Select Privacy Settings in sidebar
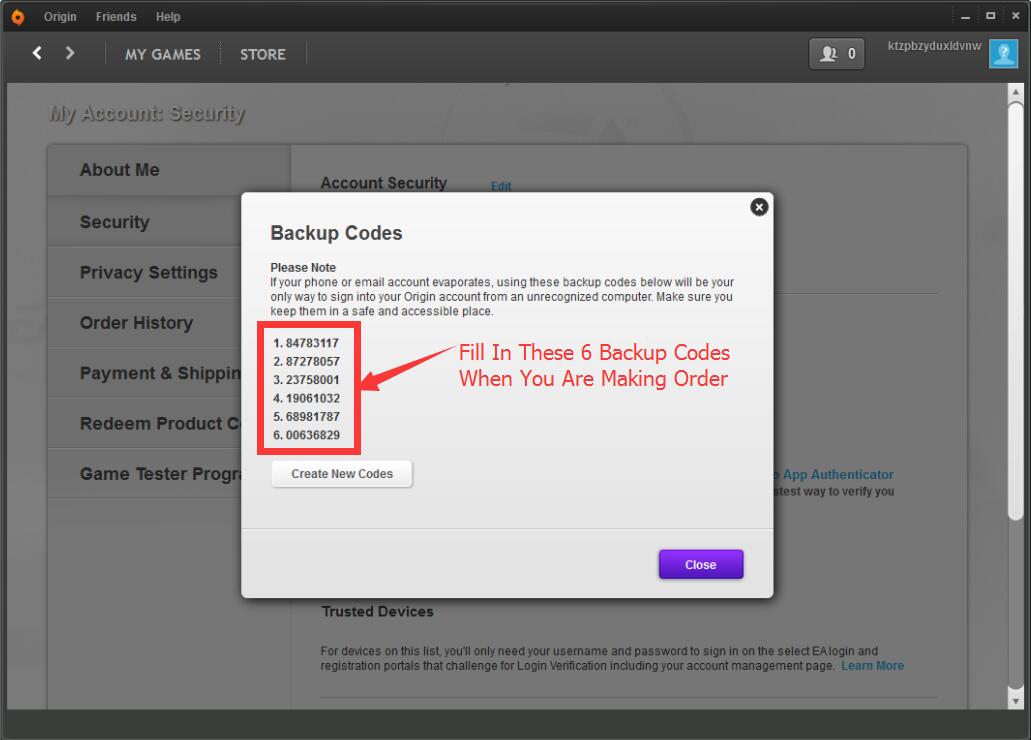This screenshot has width=1031, height=740. [x=148, y=272]
